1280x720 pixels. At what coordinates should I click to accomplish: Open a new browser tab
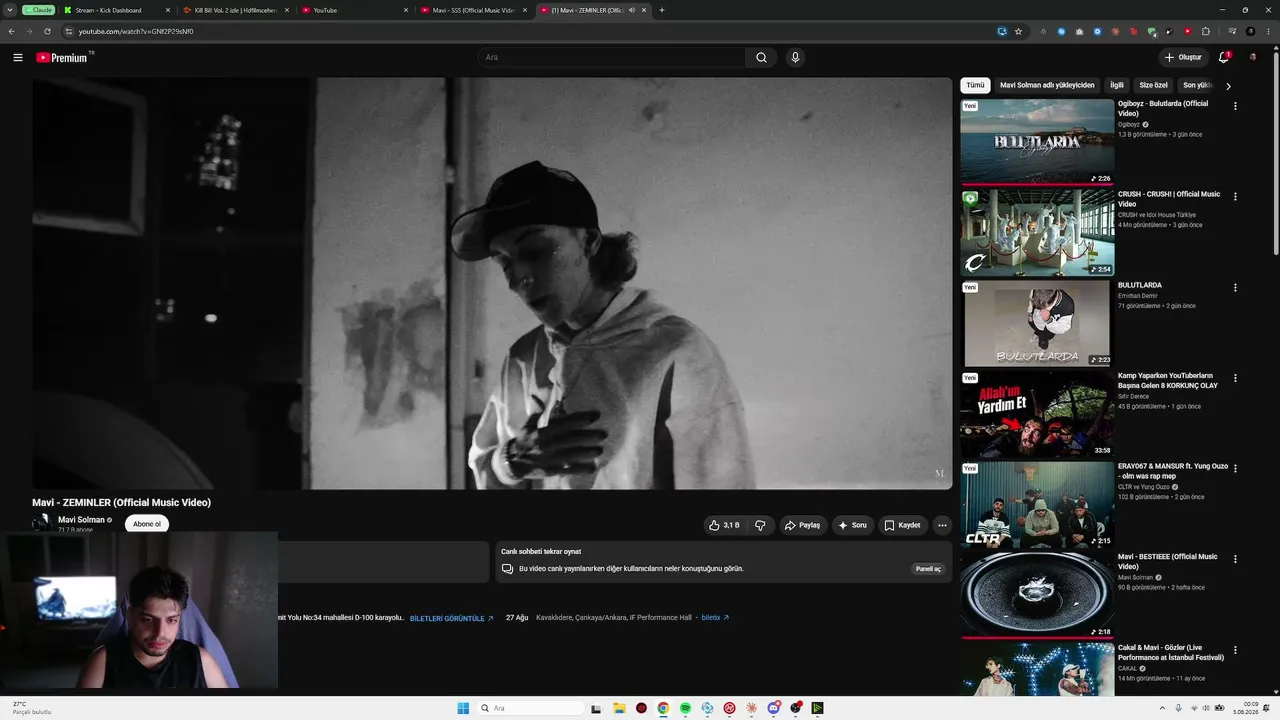(662, 10)
